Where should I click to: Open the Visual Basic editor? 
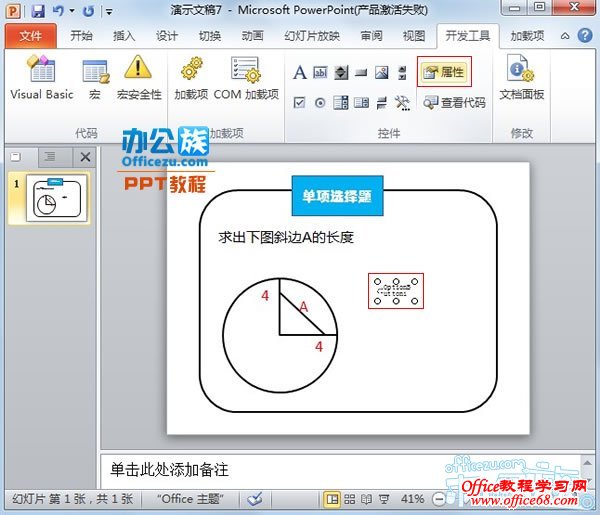click(41, 78)
